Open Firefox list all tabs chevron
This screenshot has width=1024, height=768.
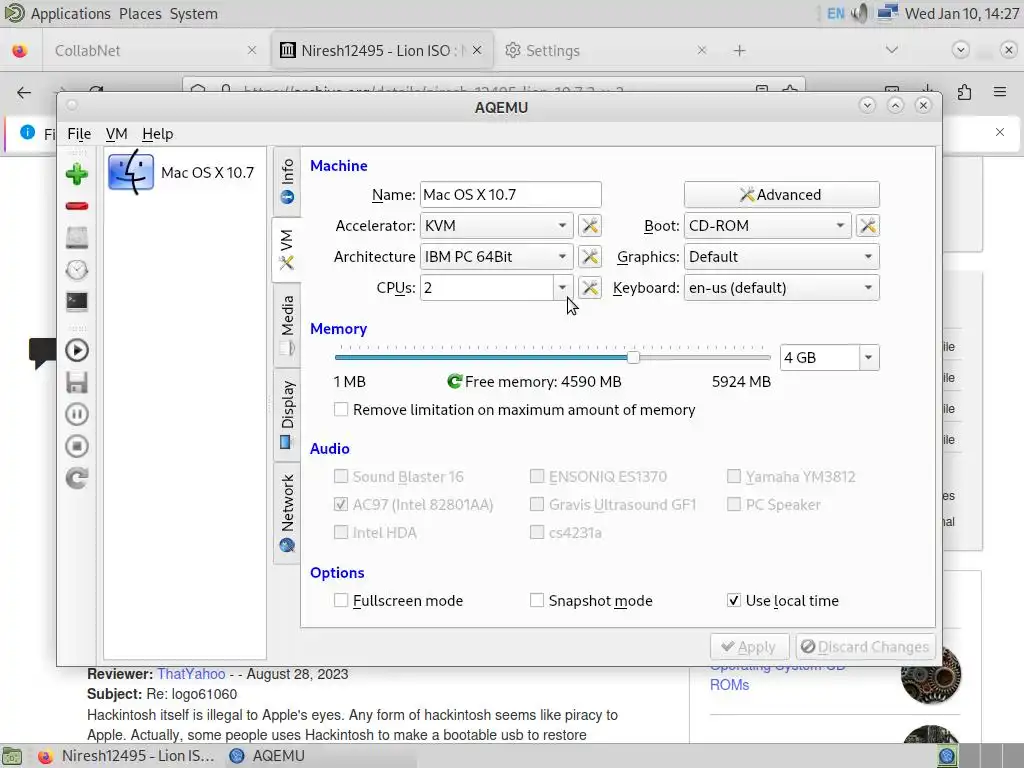point(891,50)
